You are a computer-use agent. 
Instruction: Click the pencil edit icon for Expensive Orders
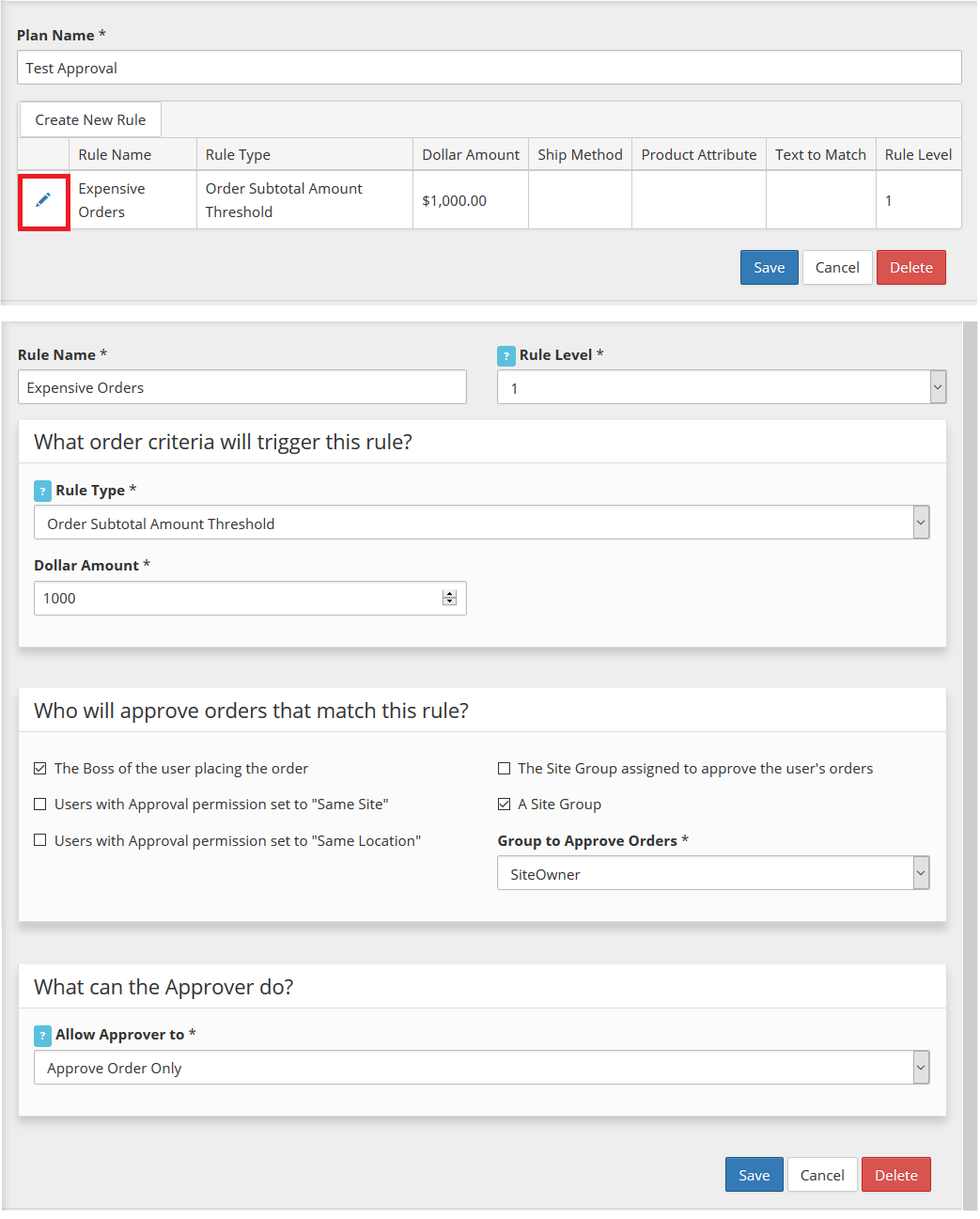point(43,200)
